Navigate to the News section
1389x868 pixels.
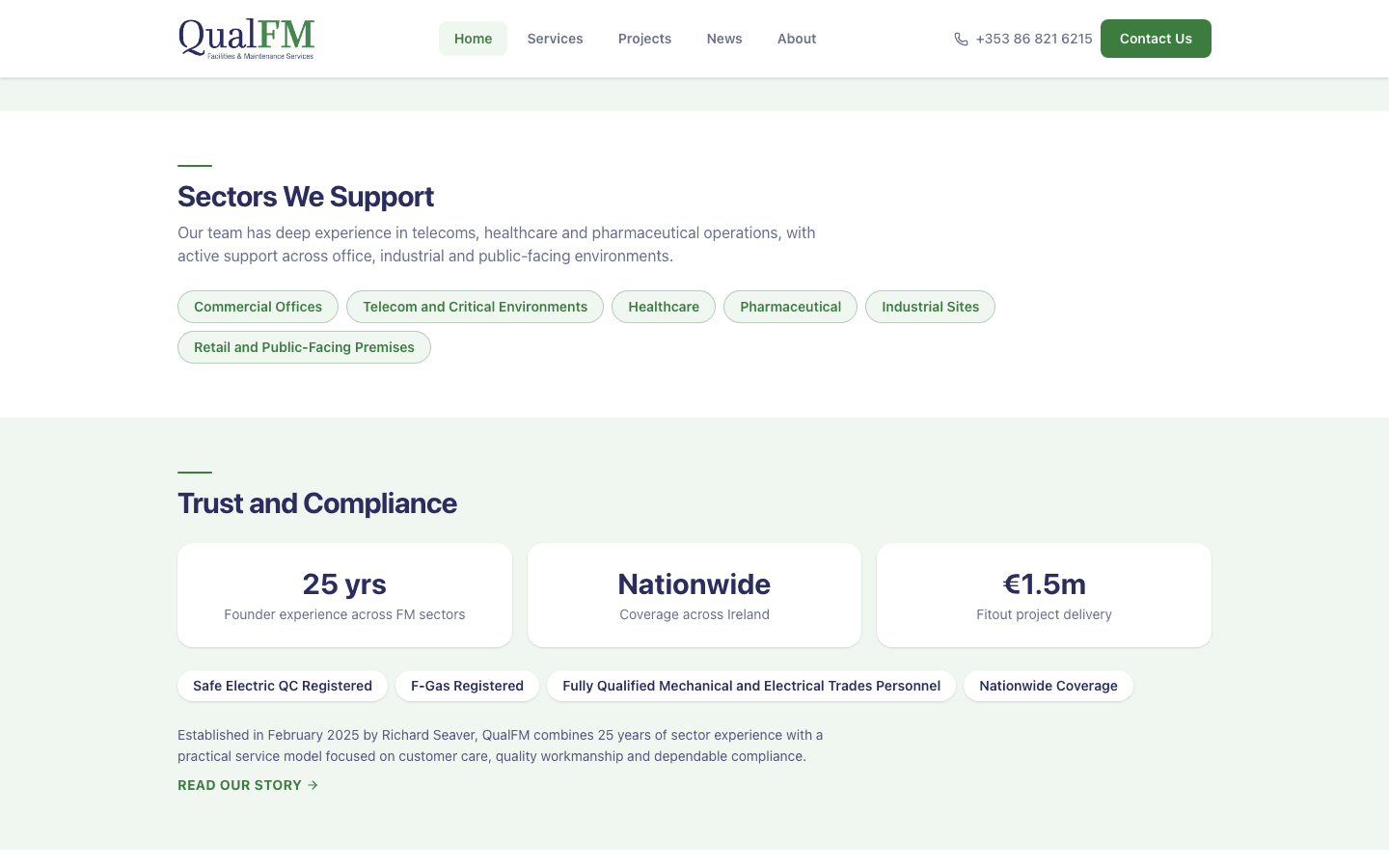[724, 39]
